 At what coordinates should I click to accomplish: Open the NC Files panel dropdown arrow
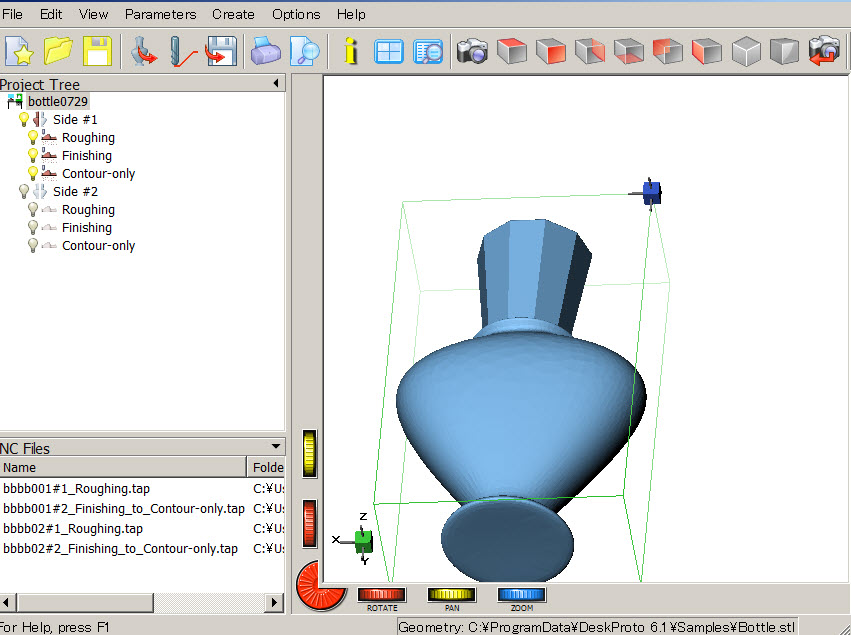click(x=276, y=446)
